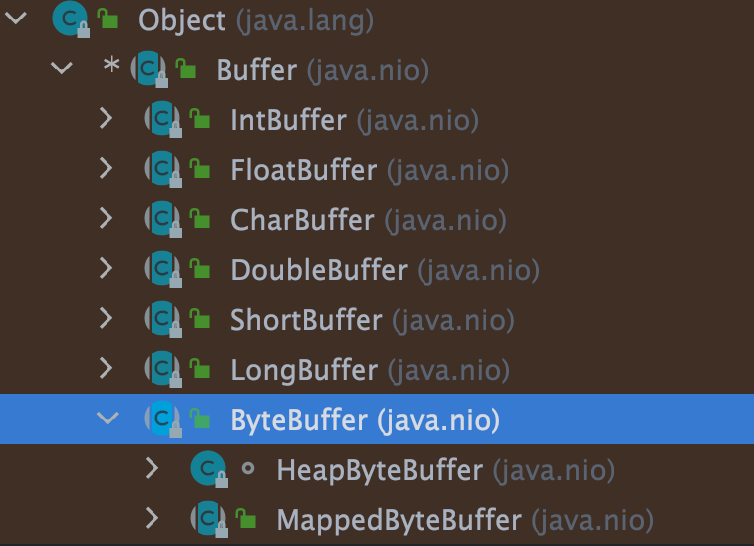754x546 pixels.
Task: Select the LongBuffer class label
Action: (304, 370)
